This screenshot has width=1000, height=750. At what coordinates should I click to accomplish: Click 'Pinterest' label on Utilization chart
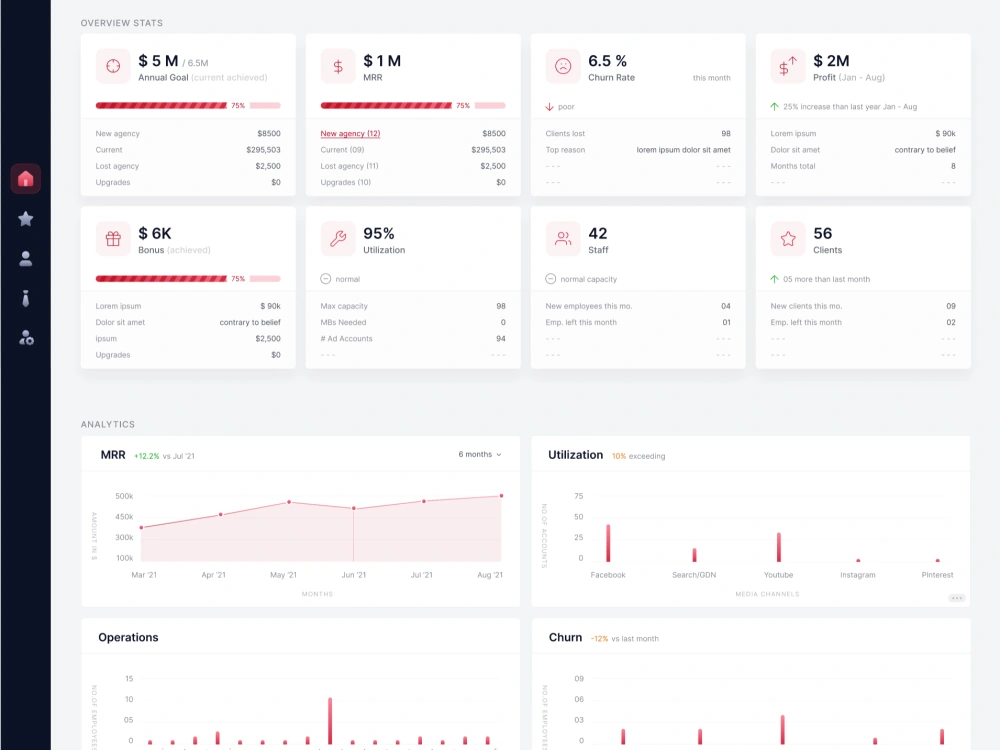[938, 575]
